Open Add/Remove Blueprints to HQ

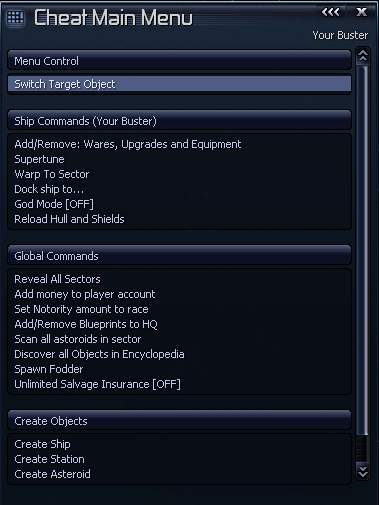pos(86,324)
